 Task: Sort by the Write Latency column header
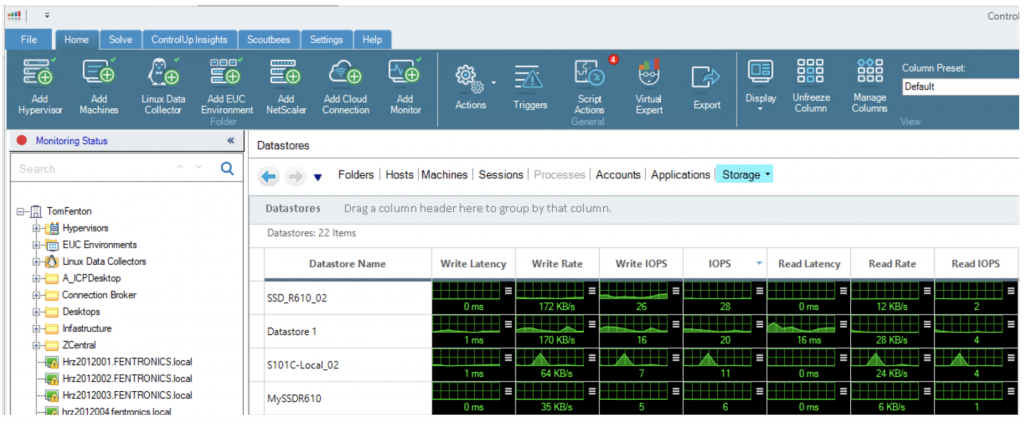tap(473, 264)
